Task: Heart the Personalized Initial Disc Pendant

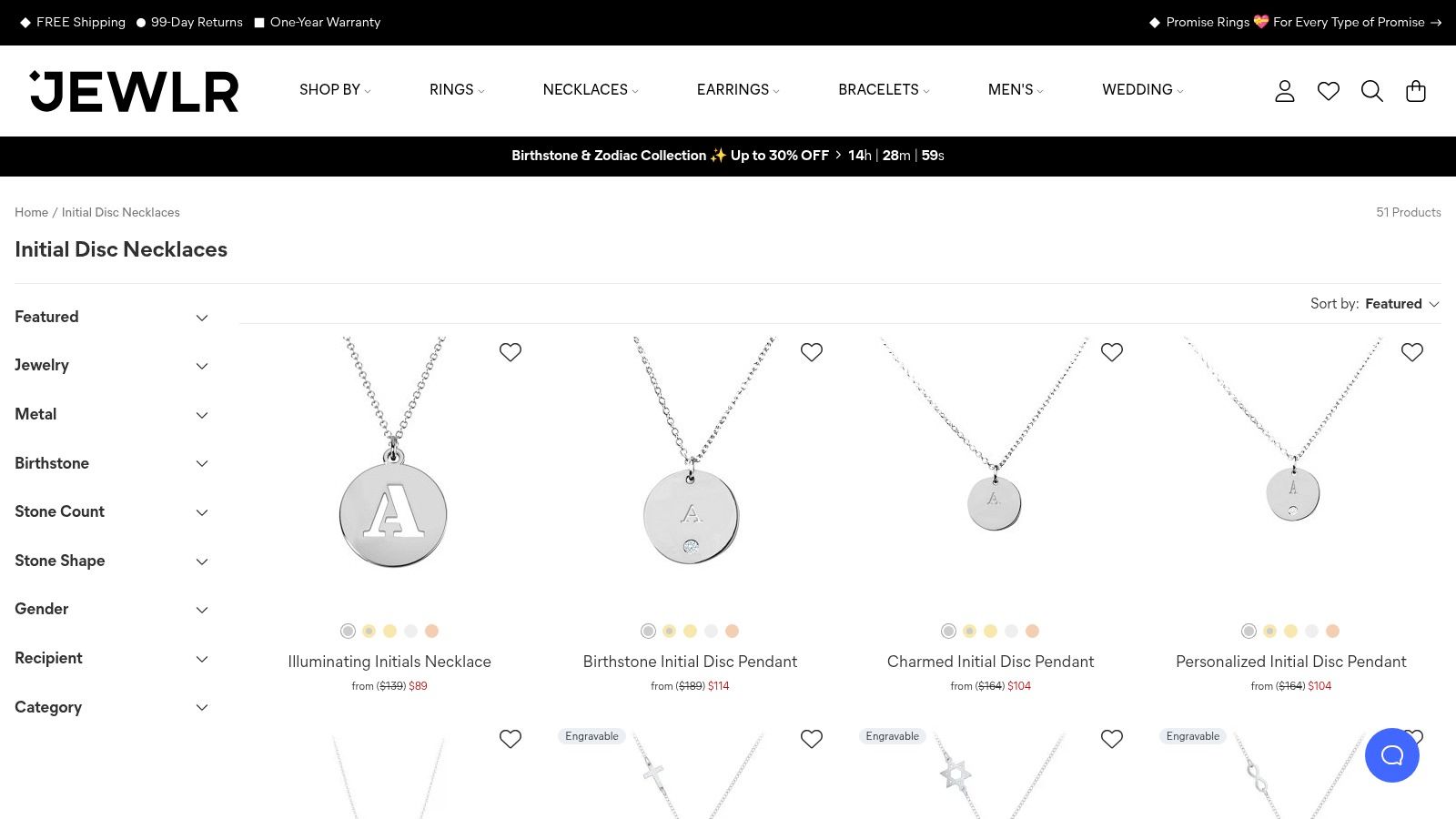Action: click(x=1412, y=352)
